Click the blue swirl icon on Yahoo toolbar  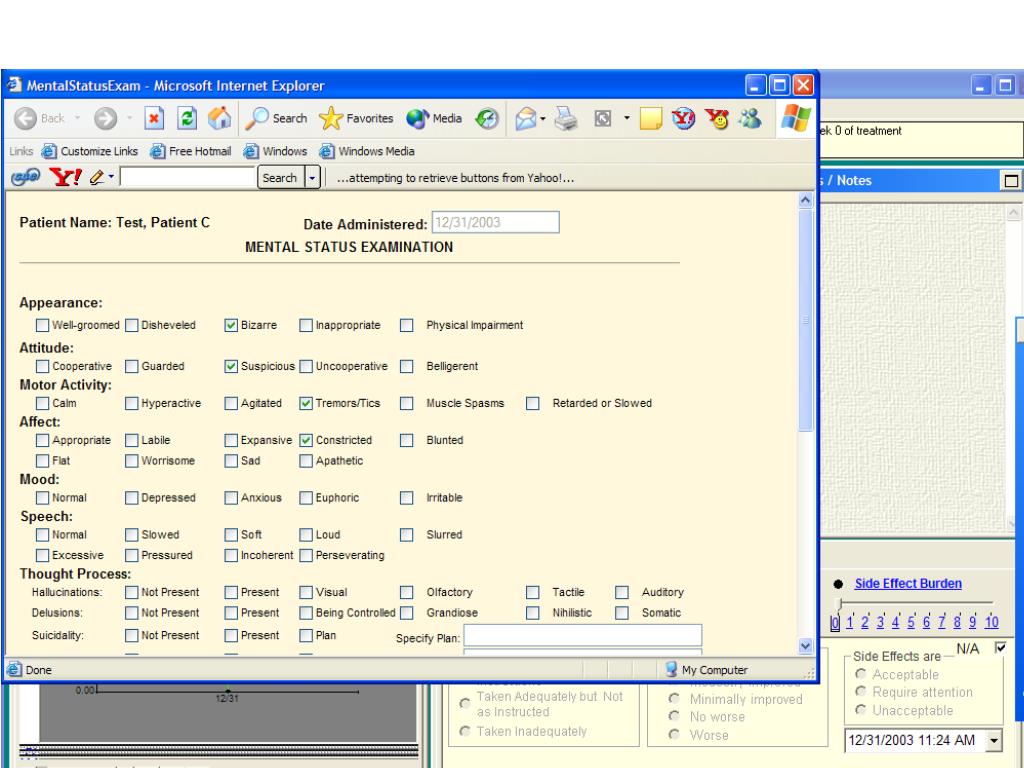[x=25, y=177]
